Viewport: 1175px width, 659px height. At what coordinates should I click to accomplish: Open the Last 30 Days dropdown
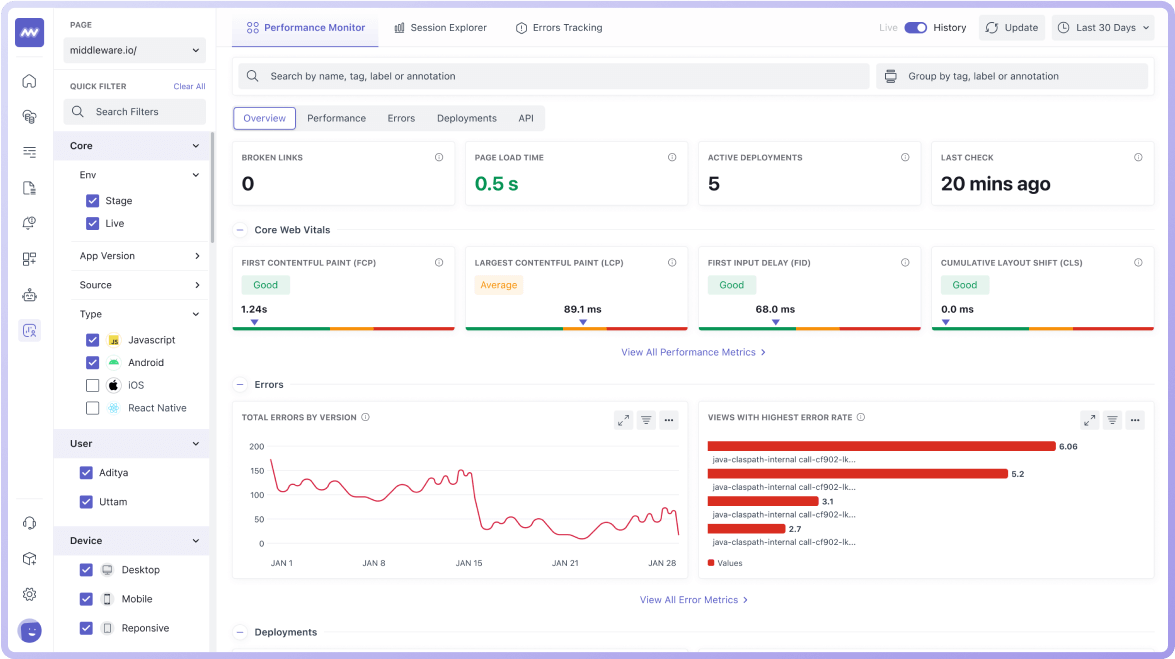1103,28
